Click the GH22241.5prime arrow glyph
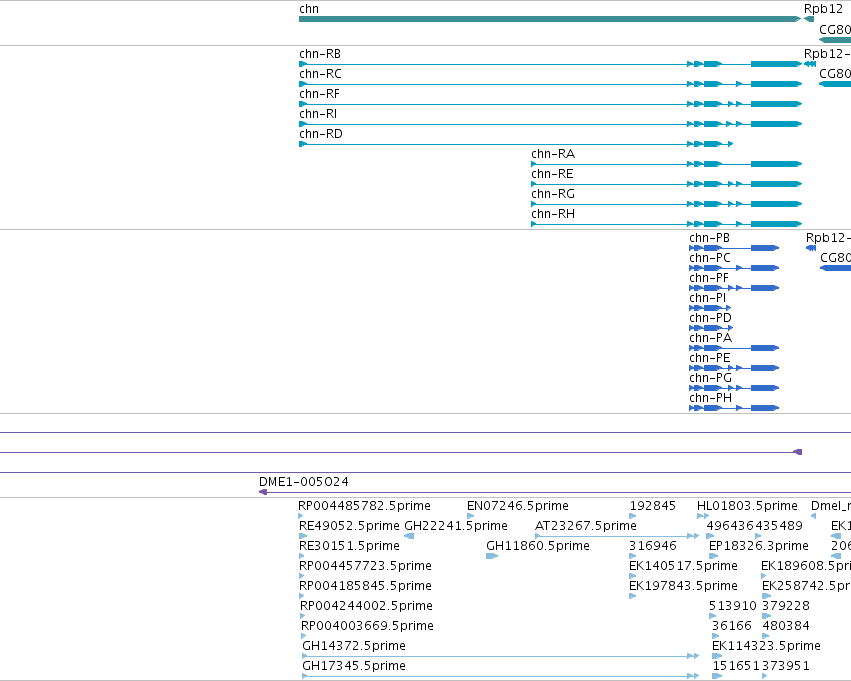851x681 pixels. pos(409,536)
